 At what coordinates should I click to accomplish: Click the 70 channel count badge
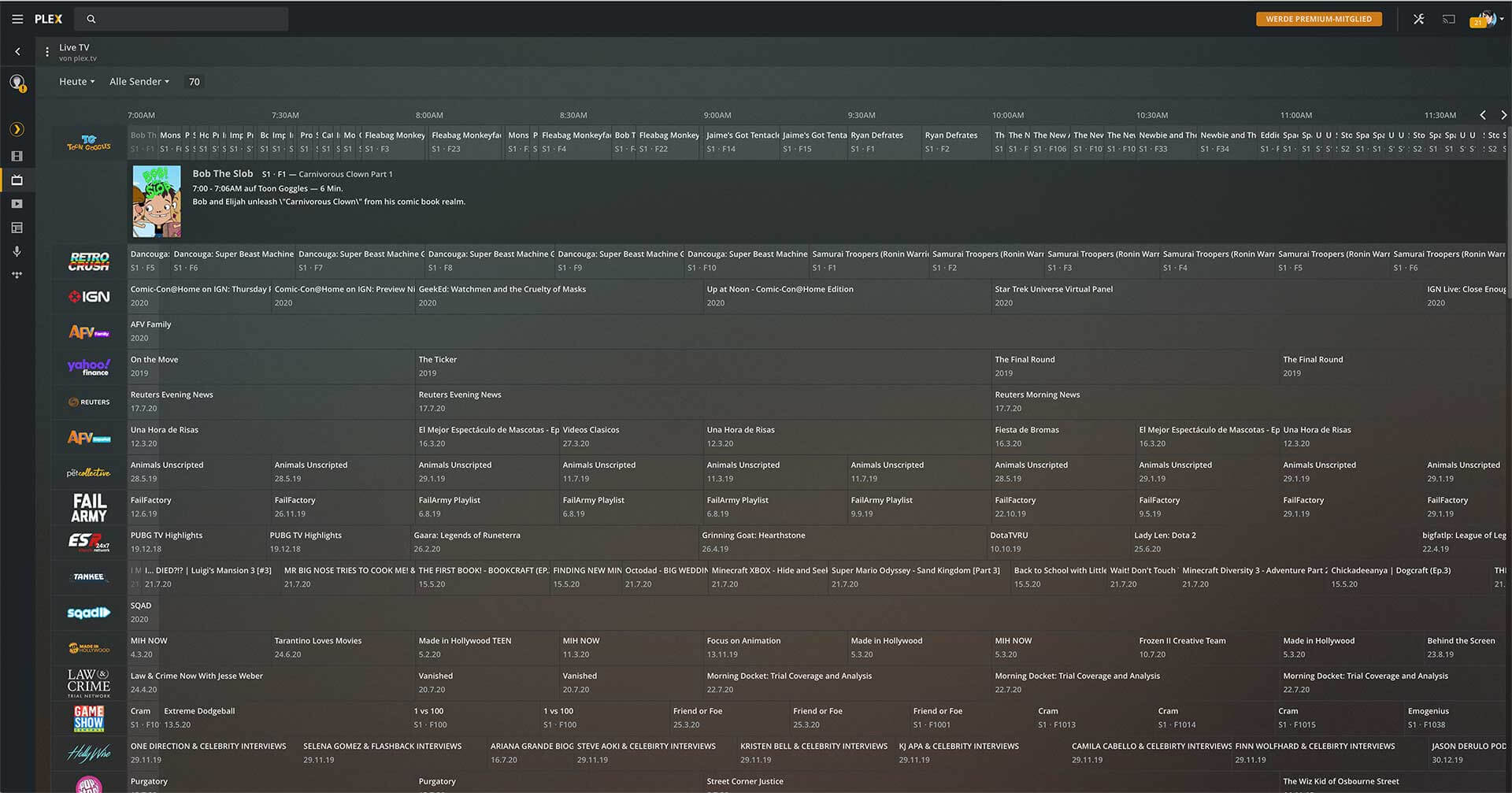point(195,82)
